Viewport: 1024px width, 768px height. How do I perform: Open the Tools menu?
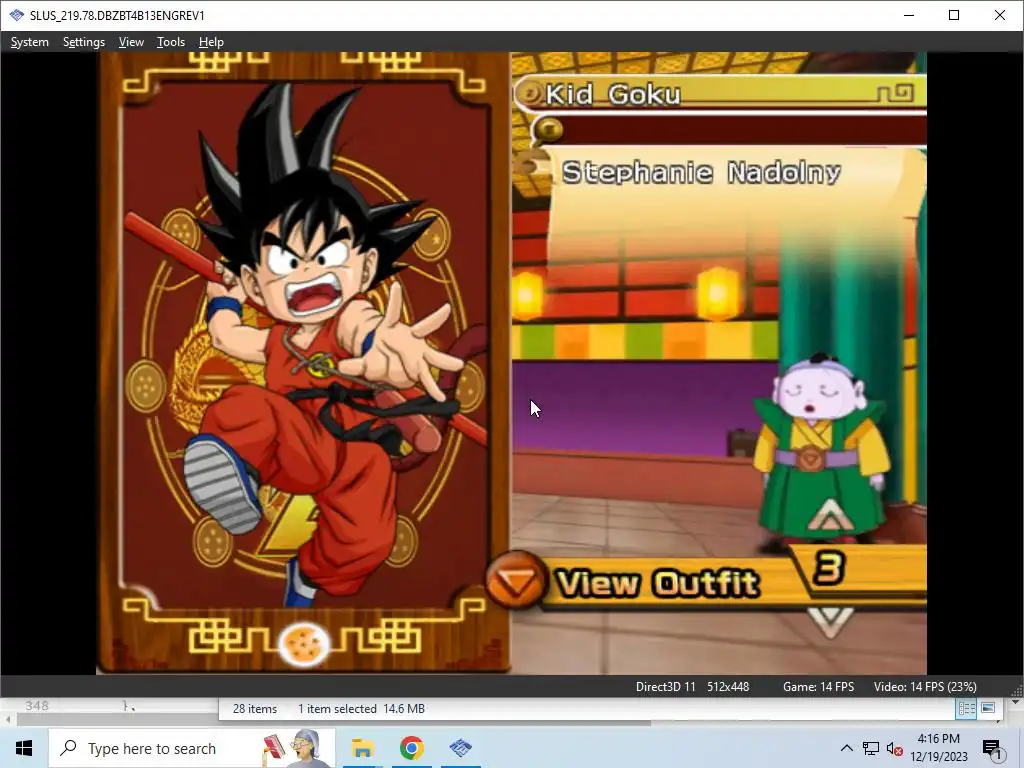point(170,42)
